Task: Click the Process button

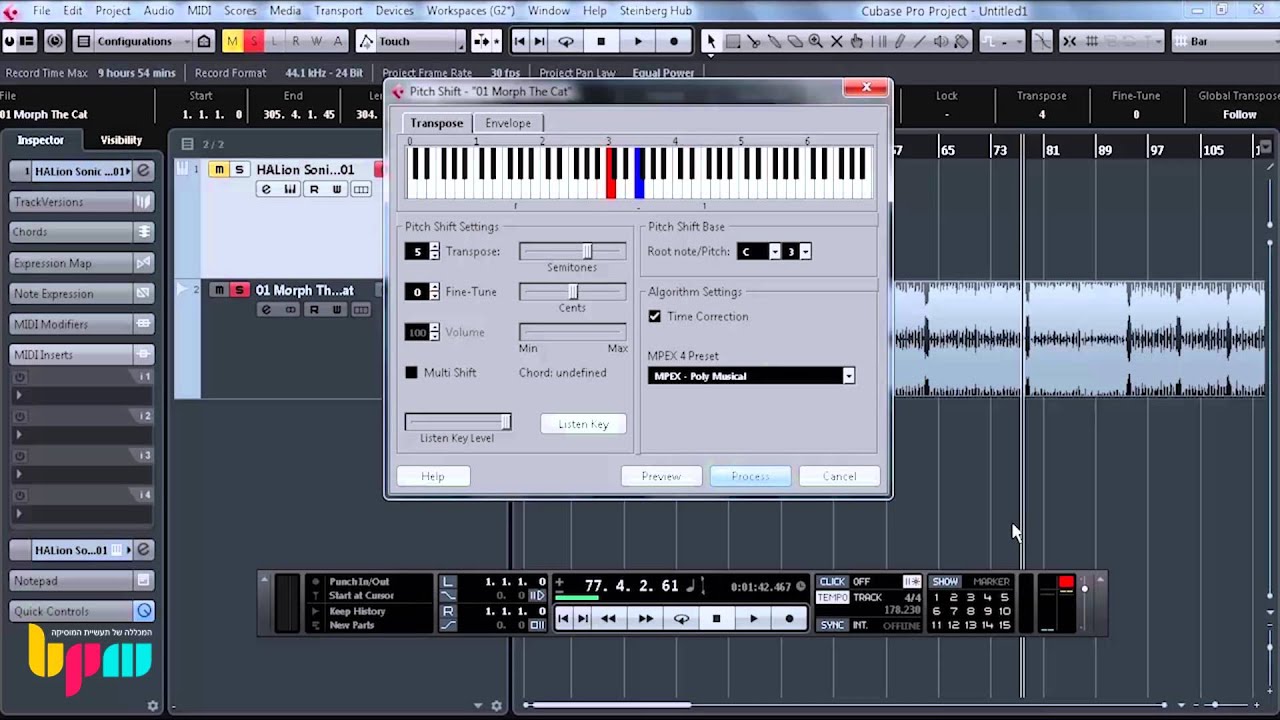Action: tap(750, 476)
